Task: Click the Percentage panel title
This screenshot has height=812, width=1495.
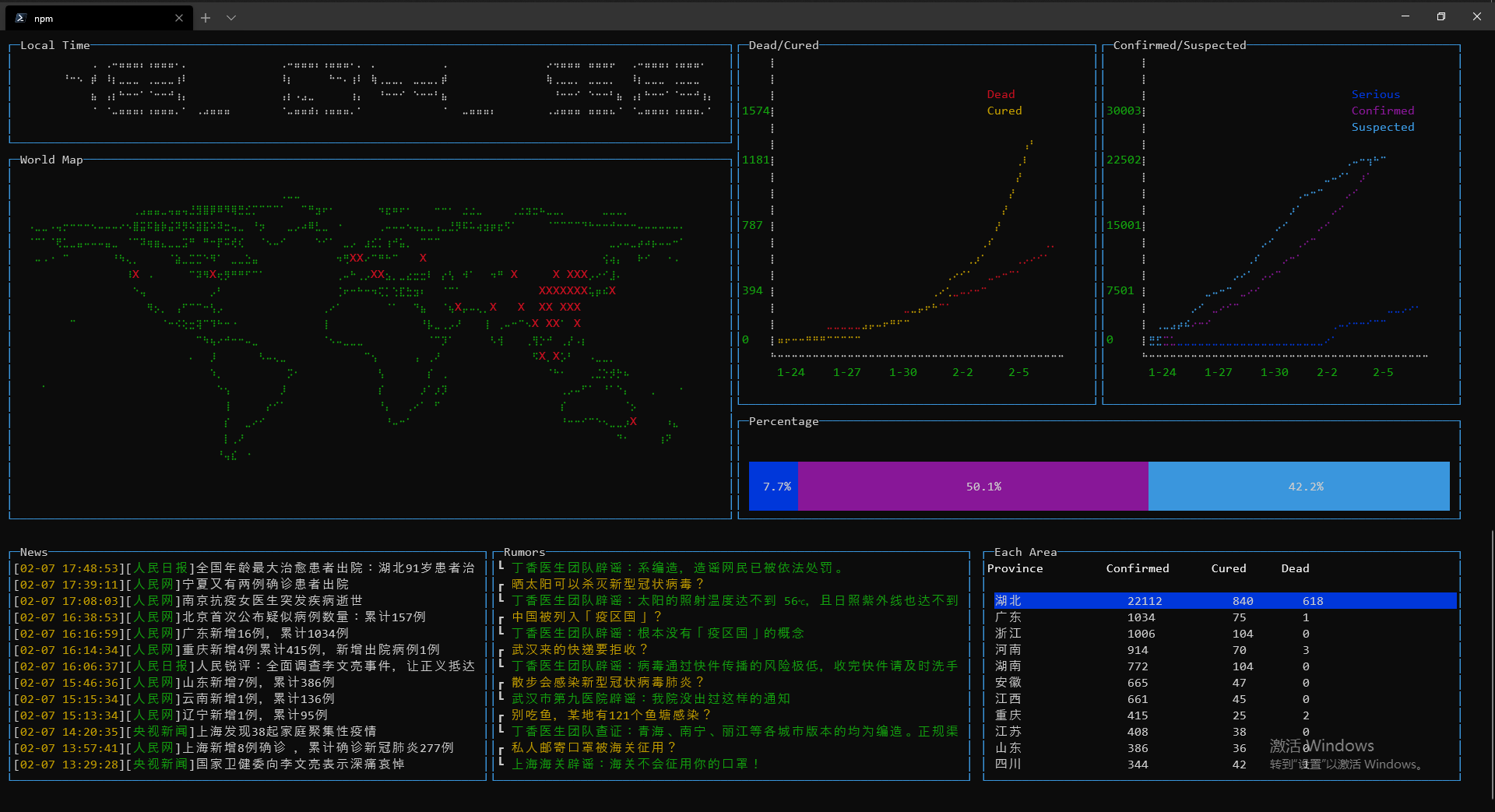Action: (783, 421)
